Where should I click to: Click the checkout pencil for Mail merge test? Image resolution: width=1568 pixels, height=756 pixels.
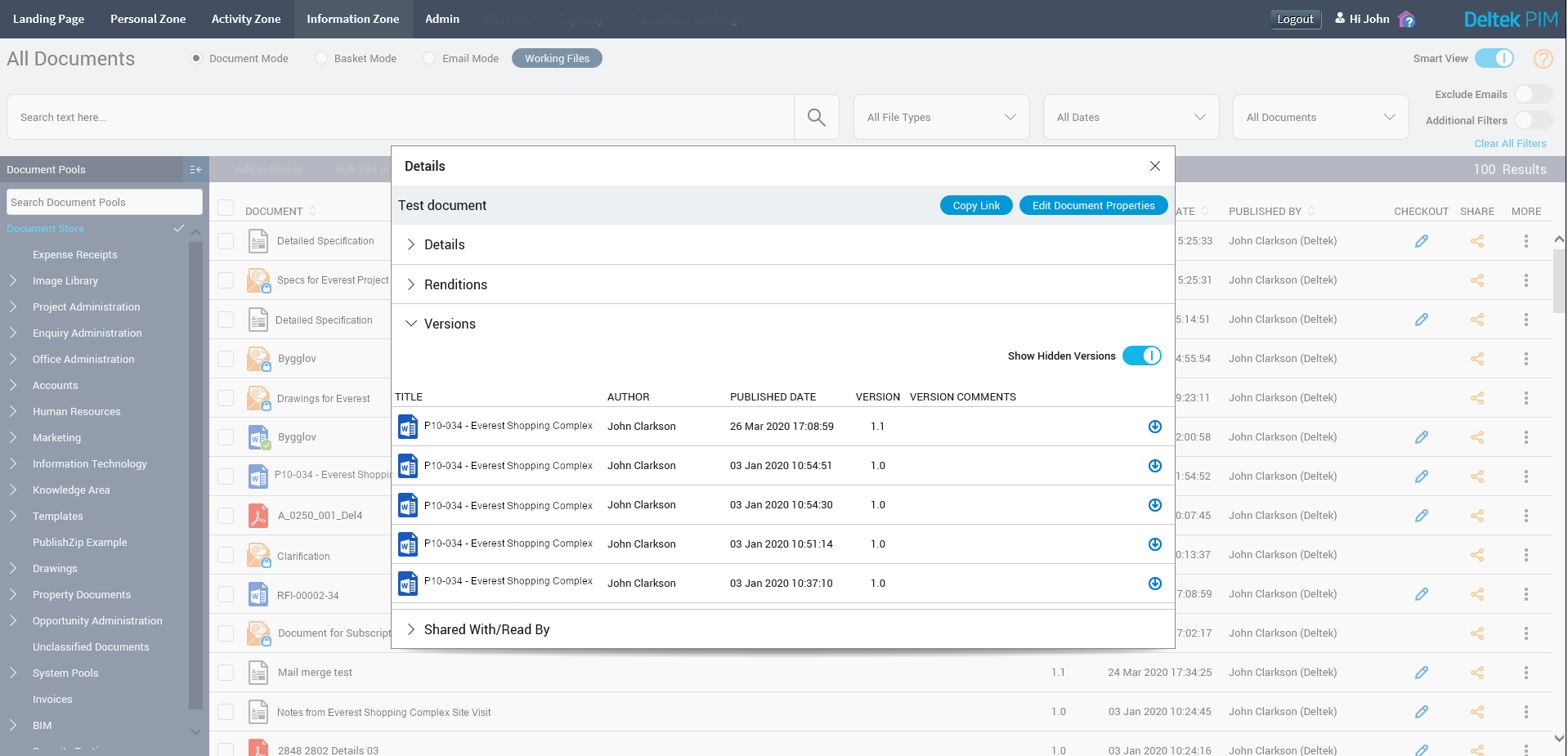(x=1421, y=672)
